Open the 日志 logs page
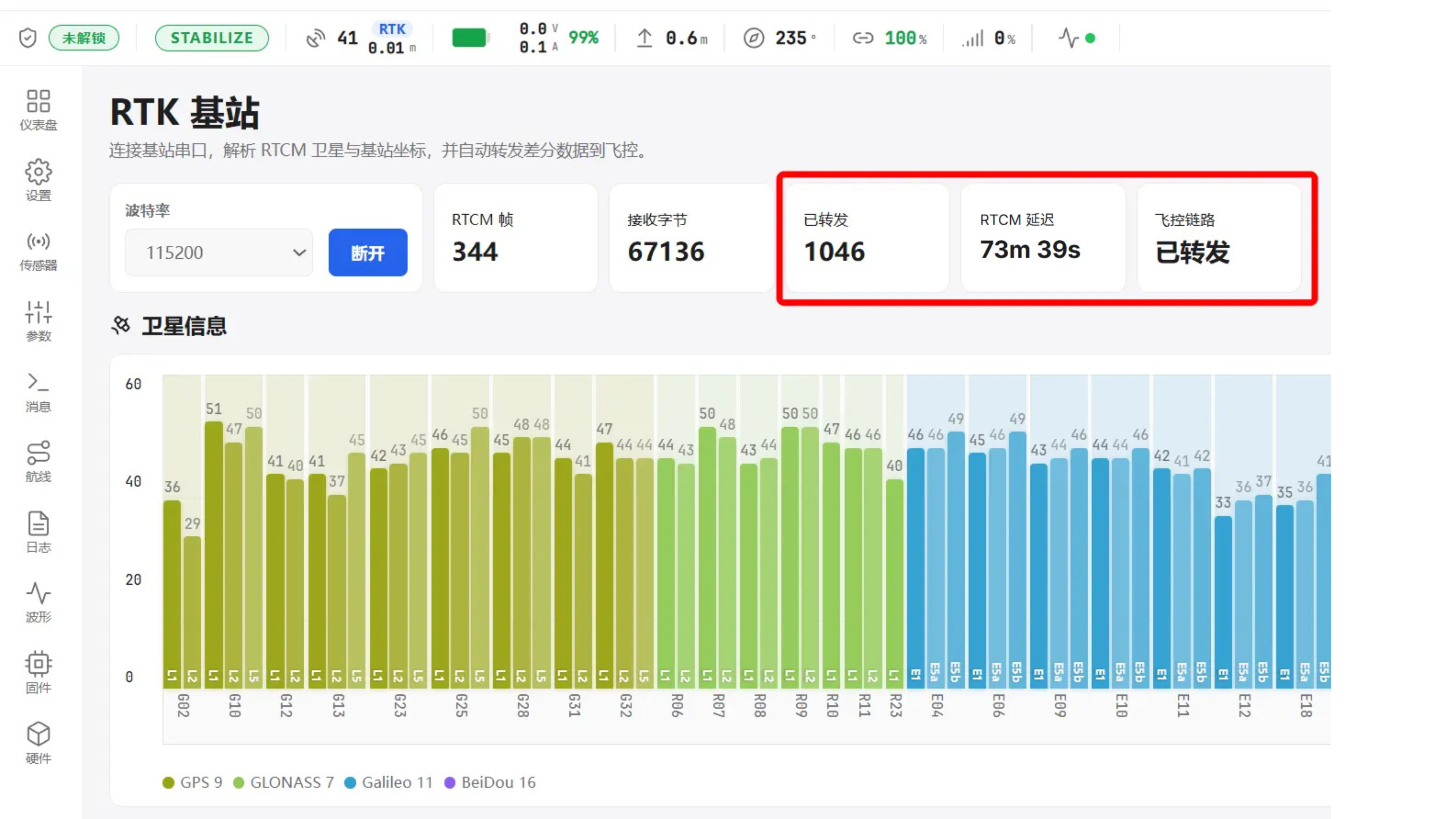 coord(38,532)
